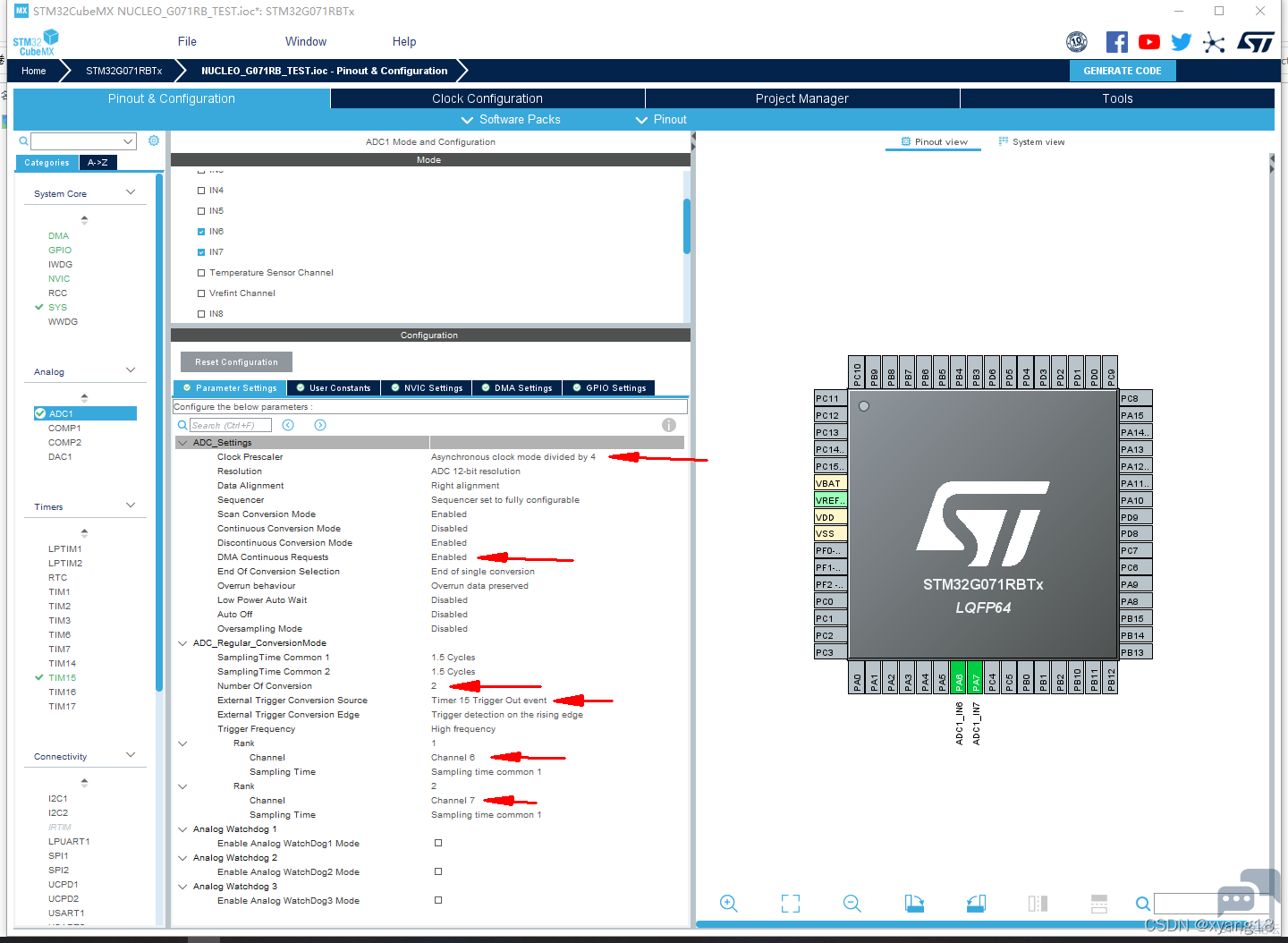Collapse the Timers category

131,505
